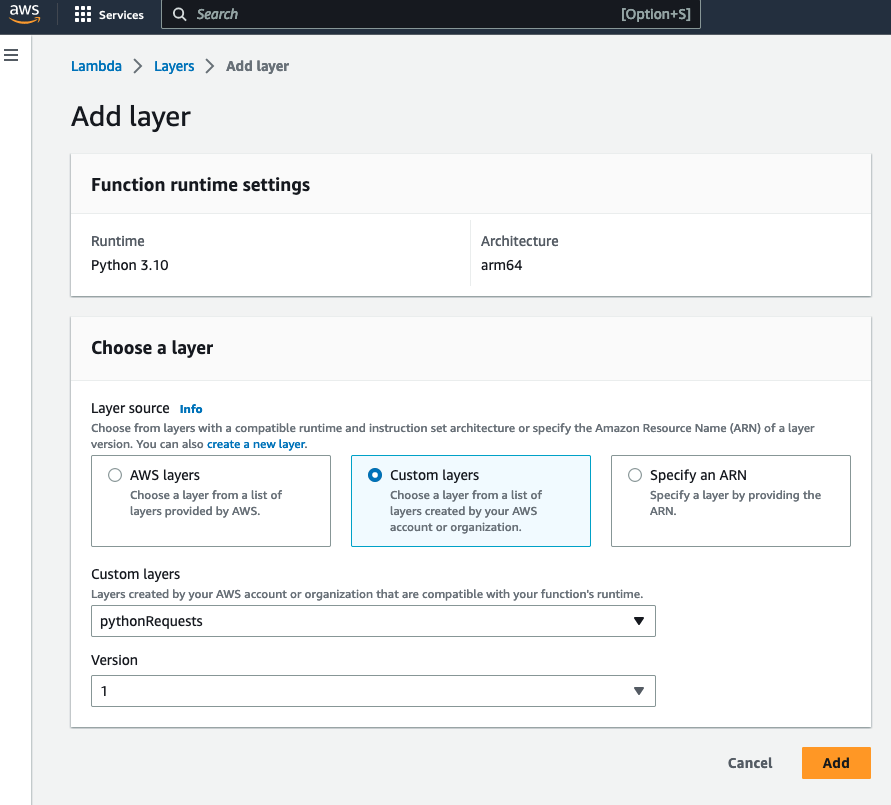This screenshot has height=805, width=891.
Task: Click the search magnifier icon
Action: pos(178,14)
